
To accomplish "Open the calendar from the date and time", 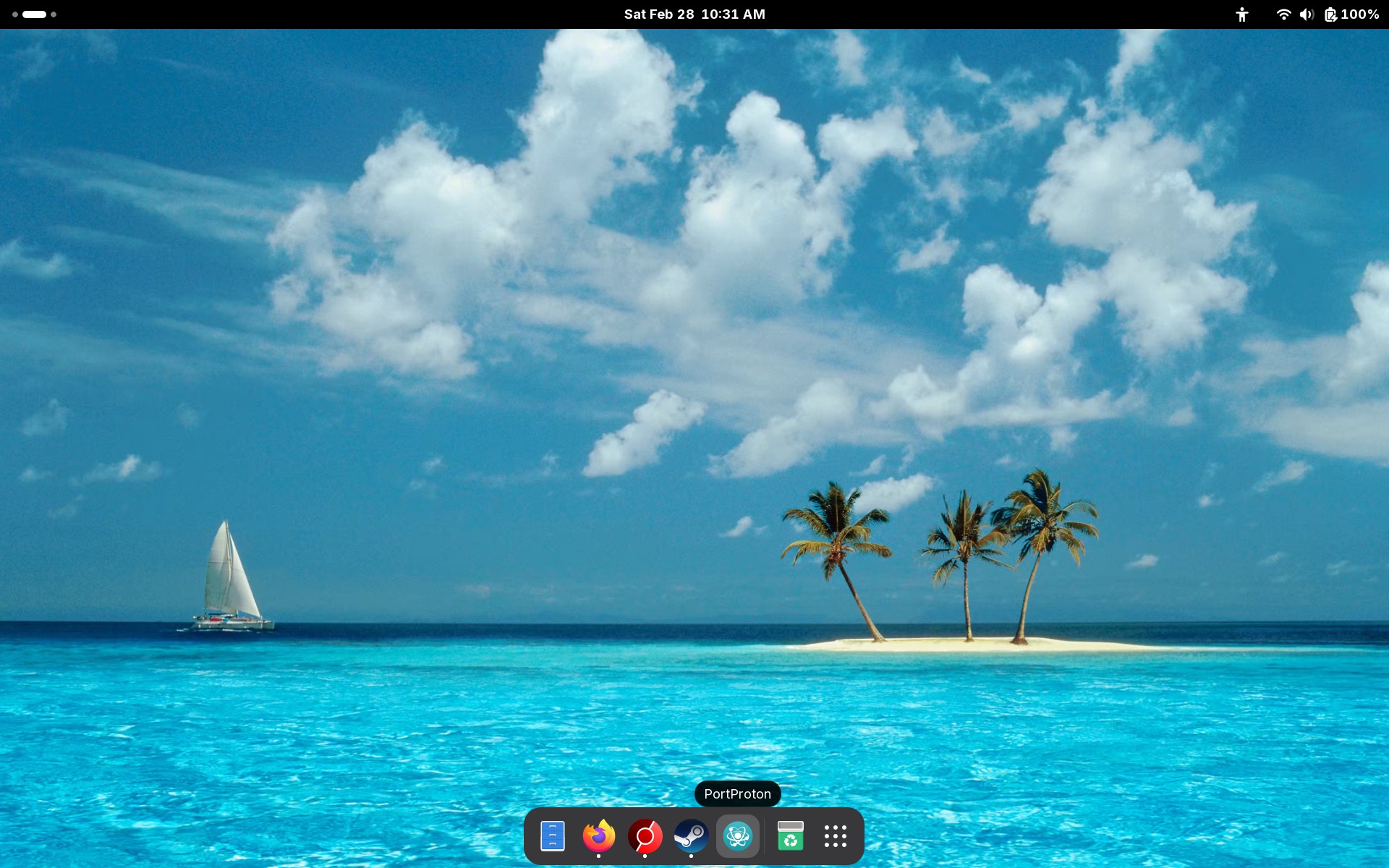I will pos(694,14).
